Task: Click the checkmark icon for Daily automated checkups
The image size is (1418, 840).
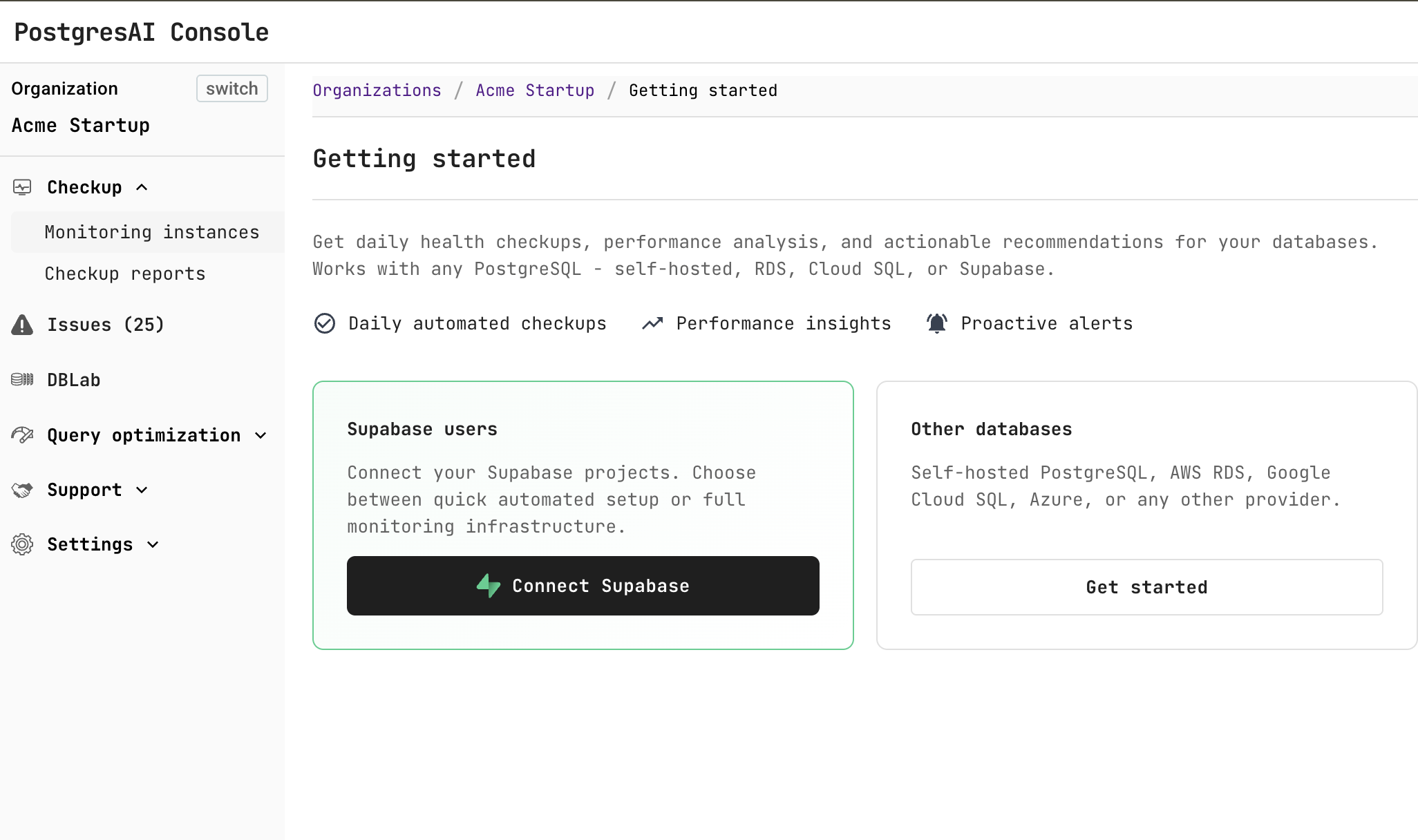Action: 324,323
